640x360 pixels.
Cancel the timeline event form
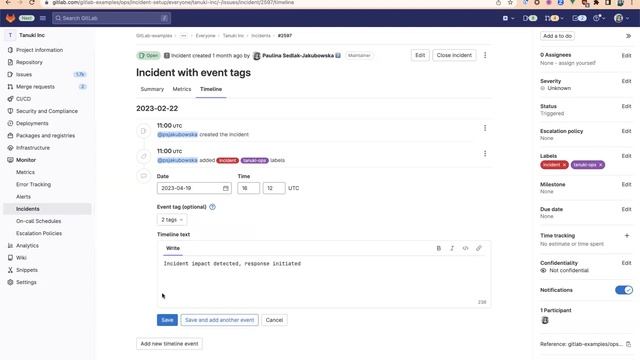[274, 320]
